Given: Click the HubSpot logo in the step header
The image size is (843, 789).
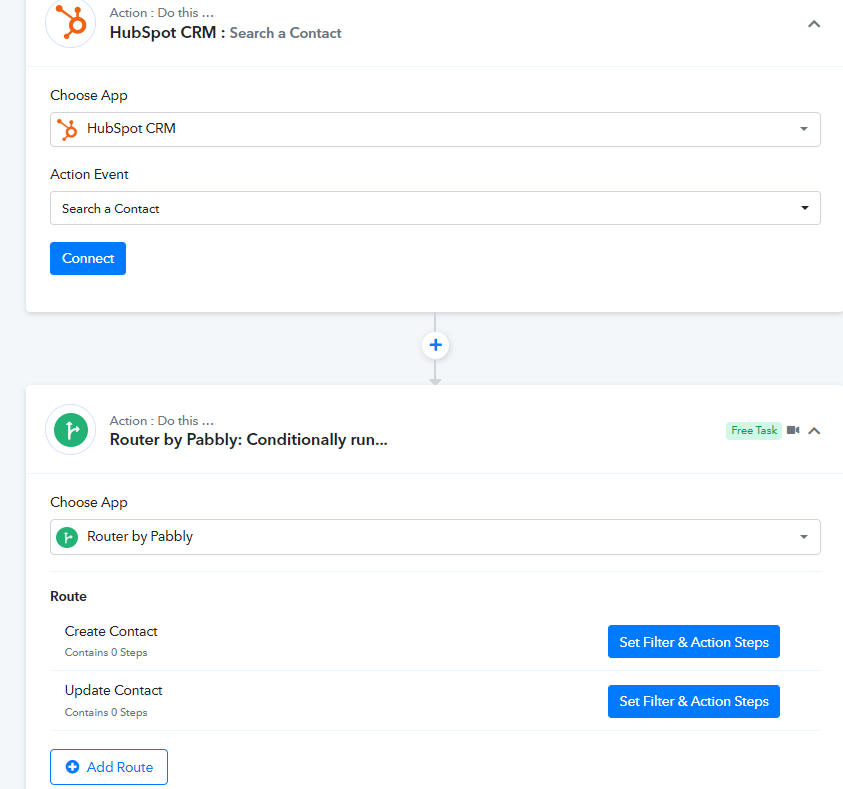Looking at the screenshot, I should 70,23.
